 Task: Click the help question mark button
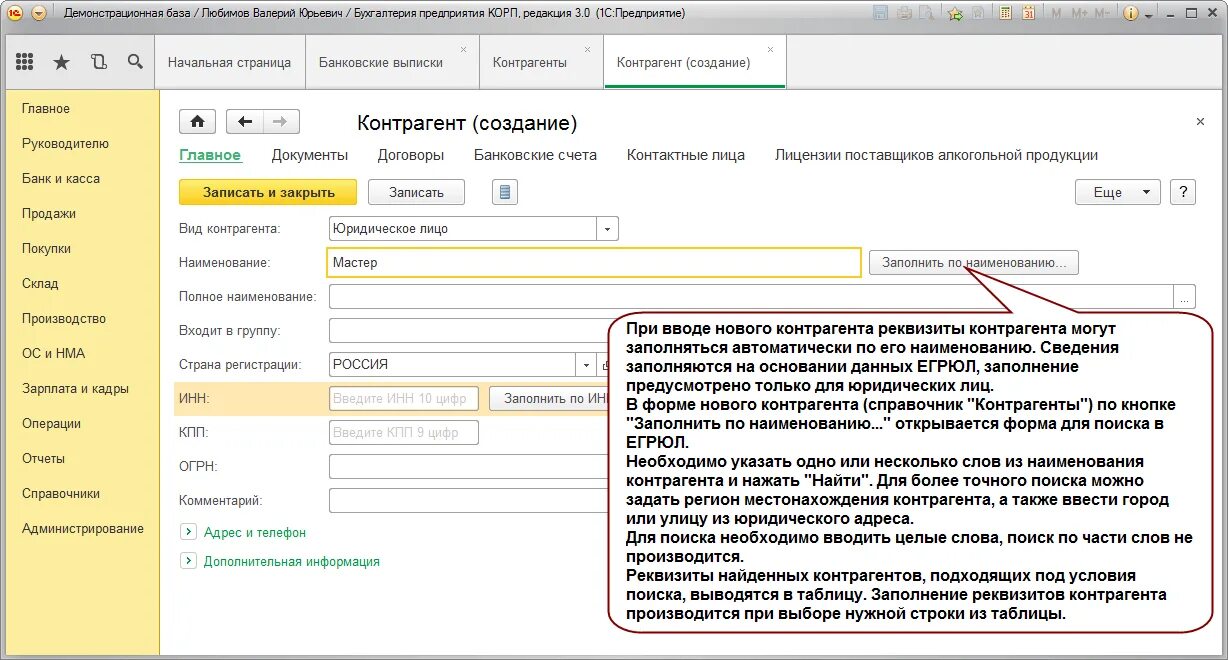(x=1182, y=192)
